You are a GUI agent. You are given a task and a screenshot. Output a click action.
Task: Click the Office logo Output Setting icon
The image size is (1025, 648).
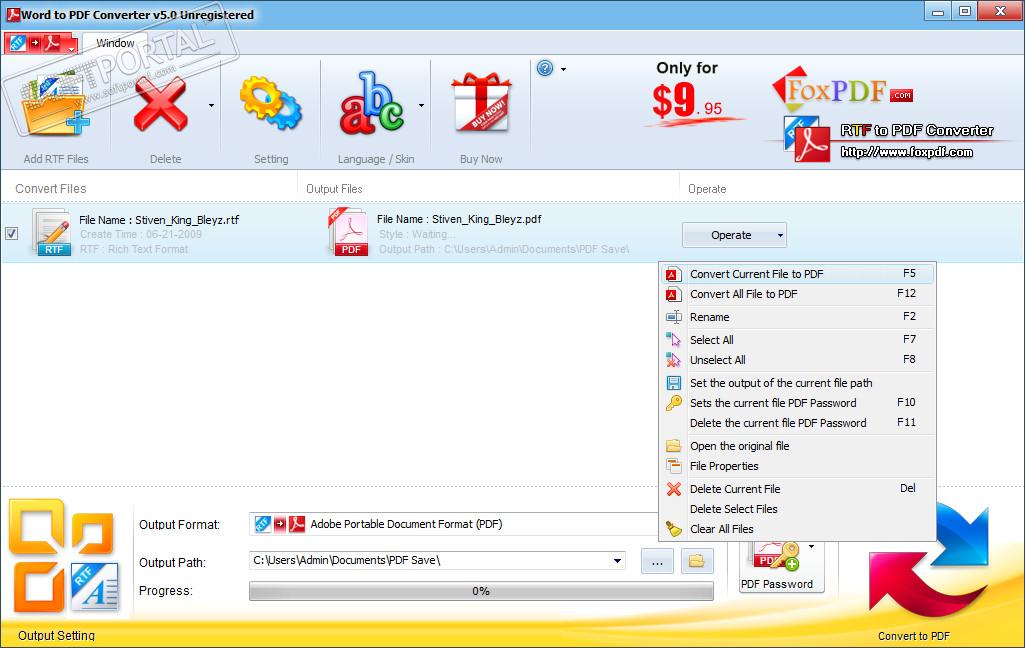pyautogui.click(x=63, y=556)
